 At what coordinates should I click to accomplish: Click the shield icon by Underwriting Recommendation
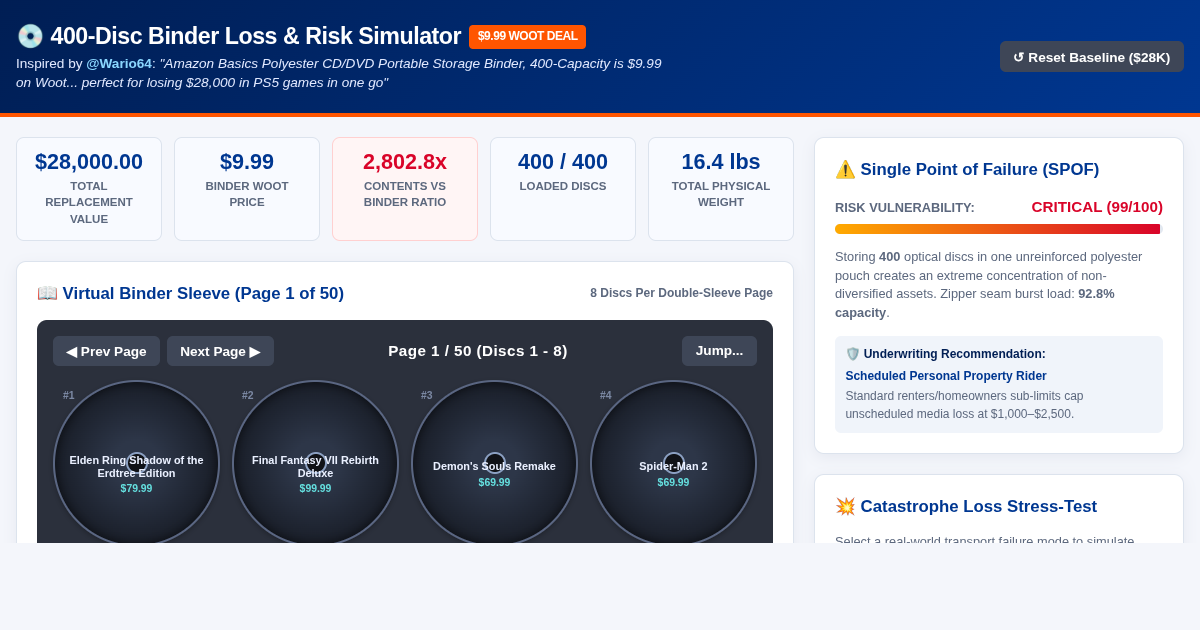pos(853,354)
